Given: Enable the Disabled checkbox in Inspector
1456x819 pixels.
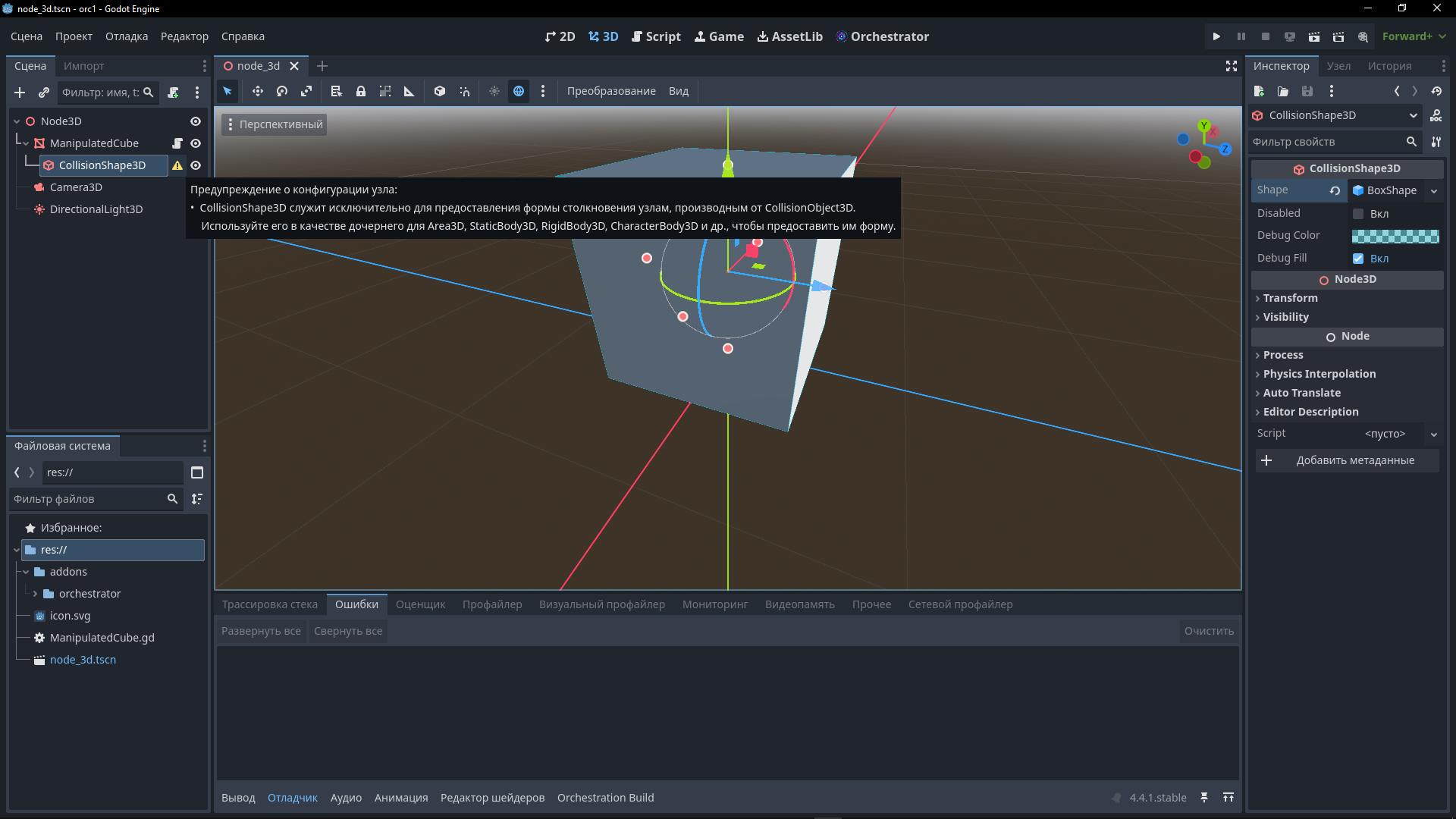Looking at the screenshot, I should (x=1358, y=214).
